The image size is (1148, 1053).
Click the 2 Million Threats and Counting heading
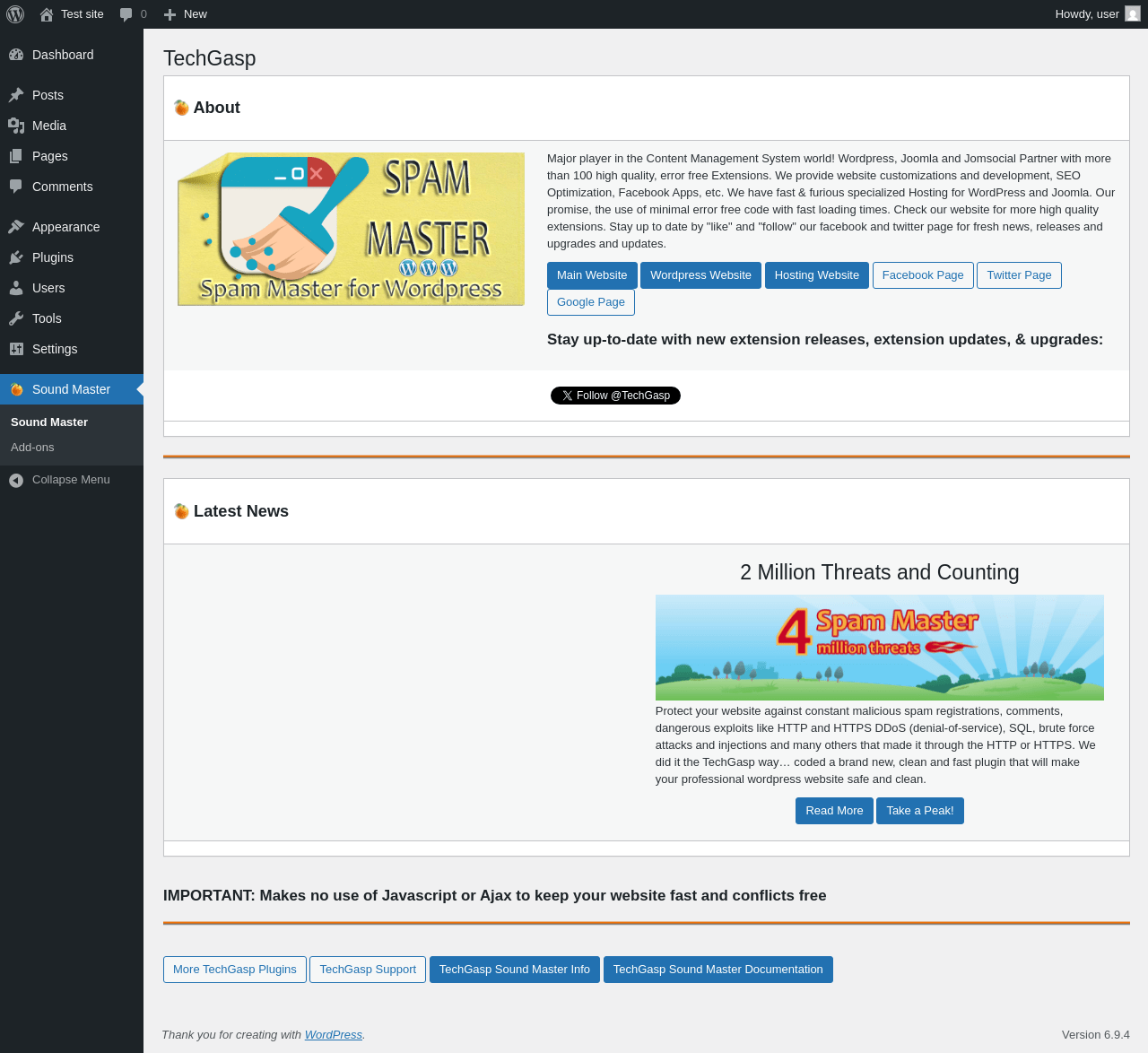pyautogui.click(x=880, y=572)
